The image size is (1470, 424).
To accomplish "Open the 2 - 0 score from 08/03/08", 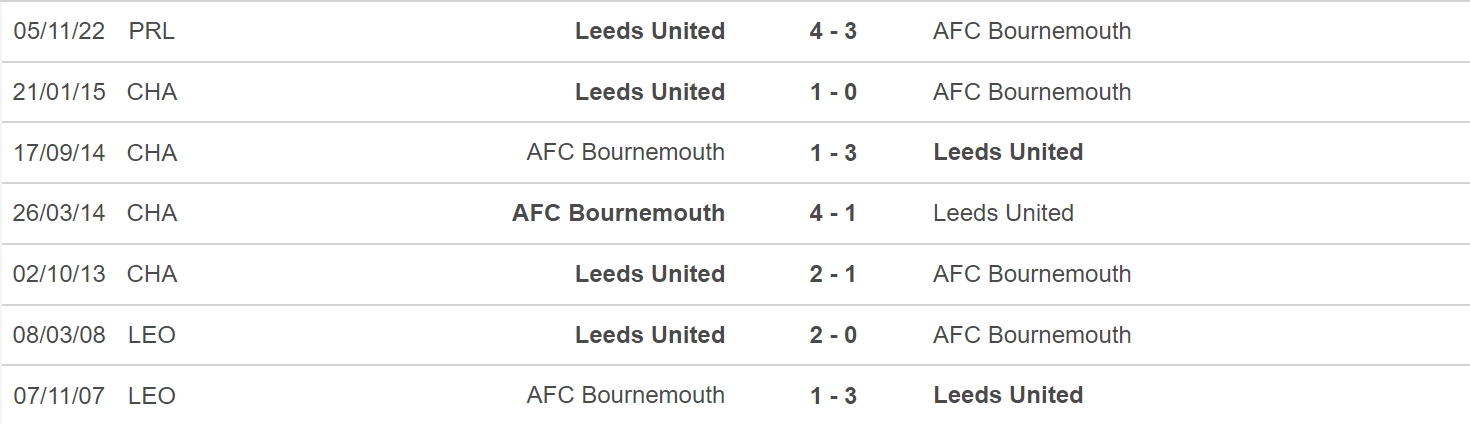I will click(x=833, y=335).
